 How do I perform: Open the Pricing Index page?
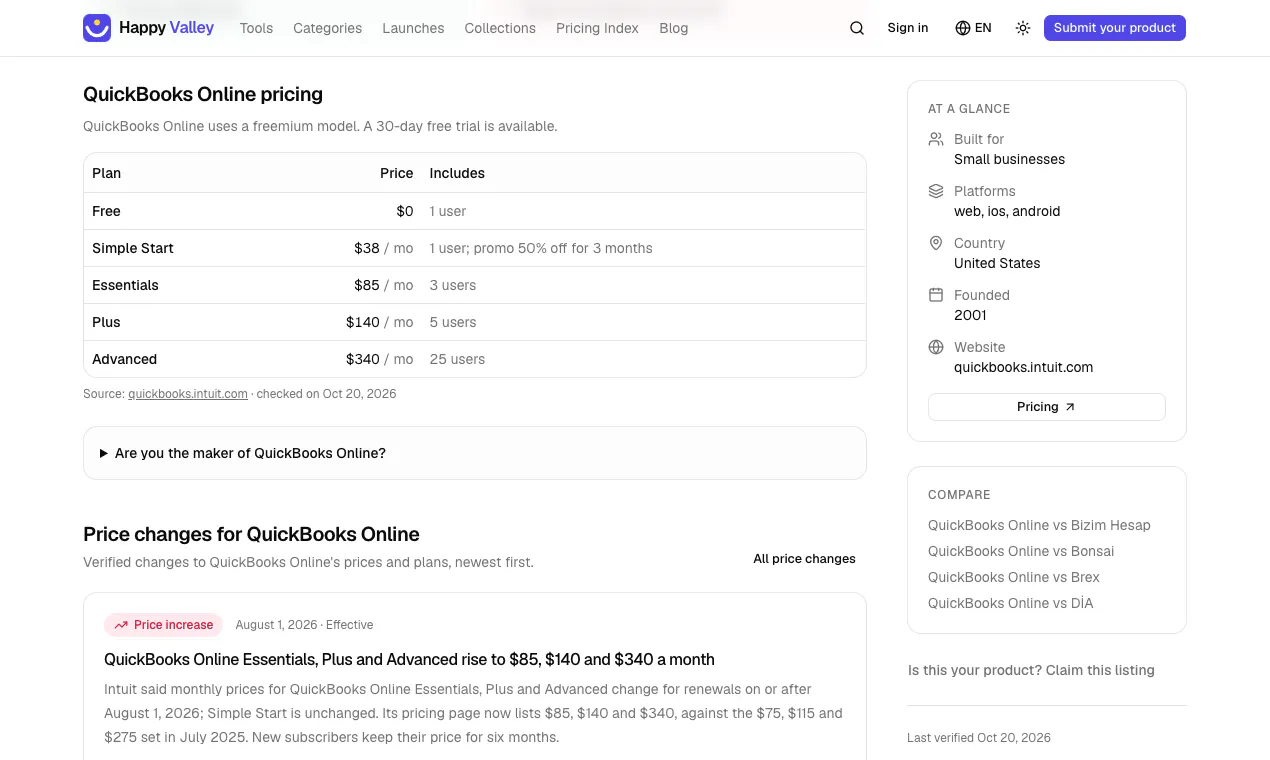[x=597, y=28]
